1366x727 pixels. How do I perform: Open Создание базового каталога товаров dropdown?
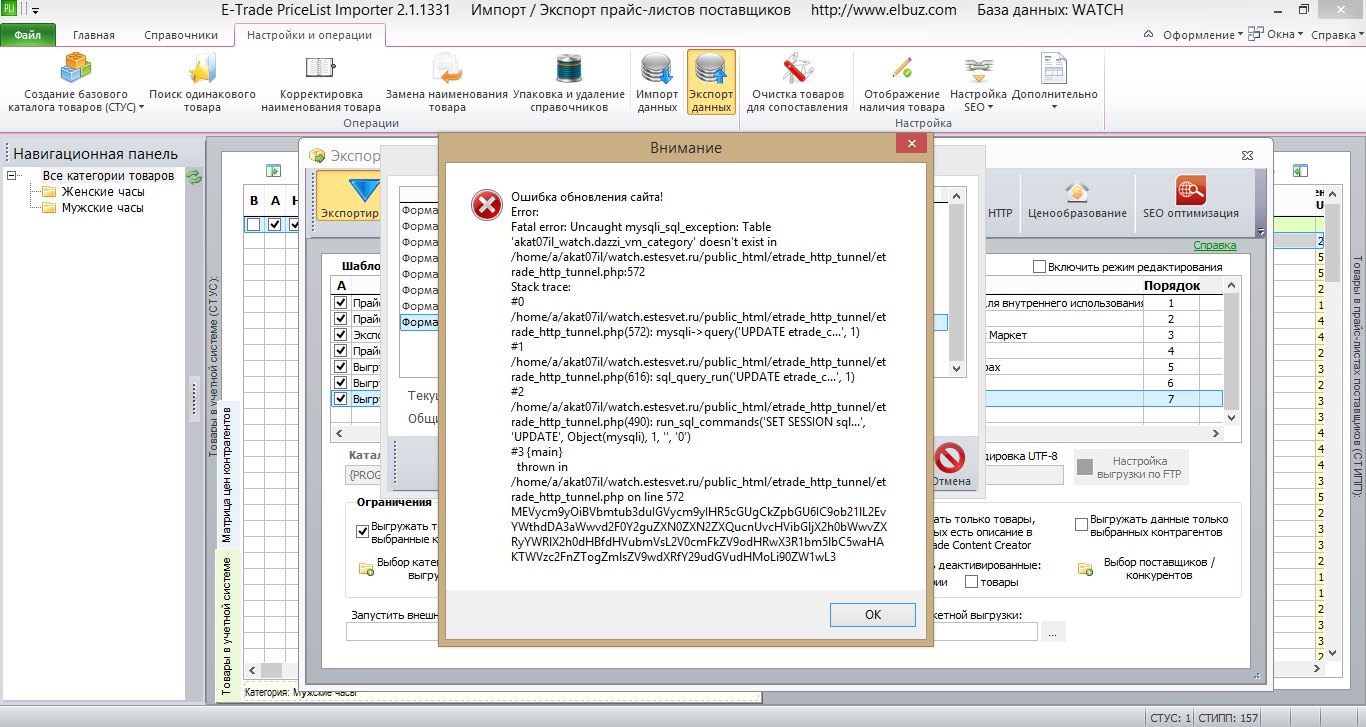[76, 82]
